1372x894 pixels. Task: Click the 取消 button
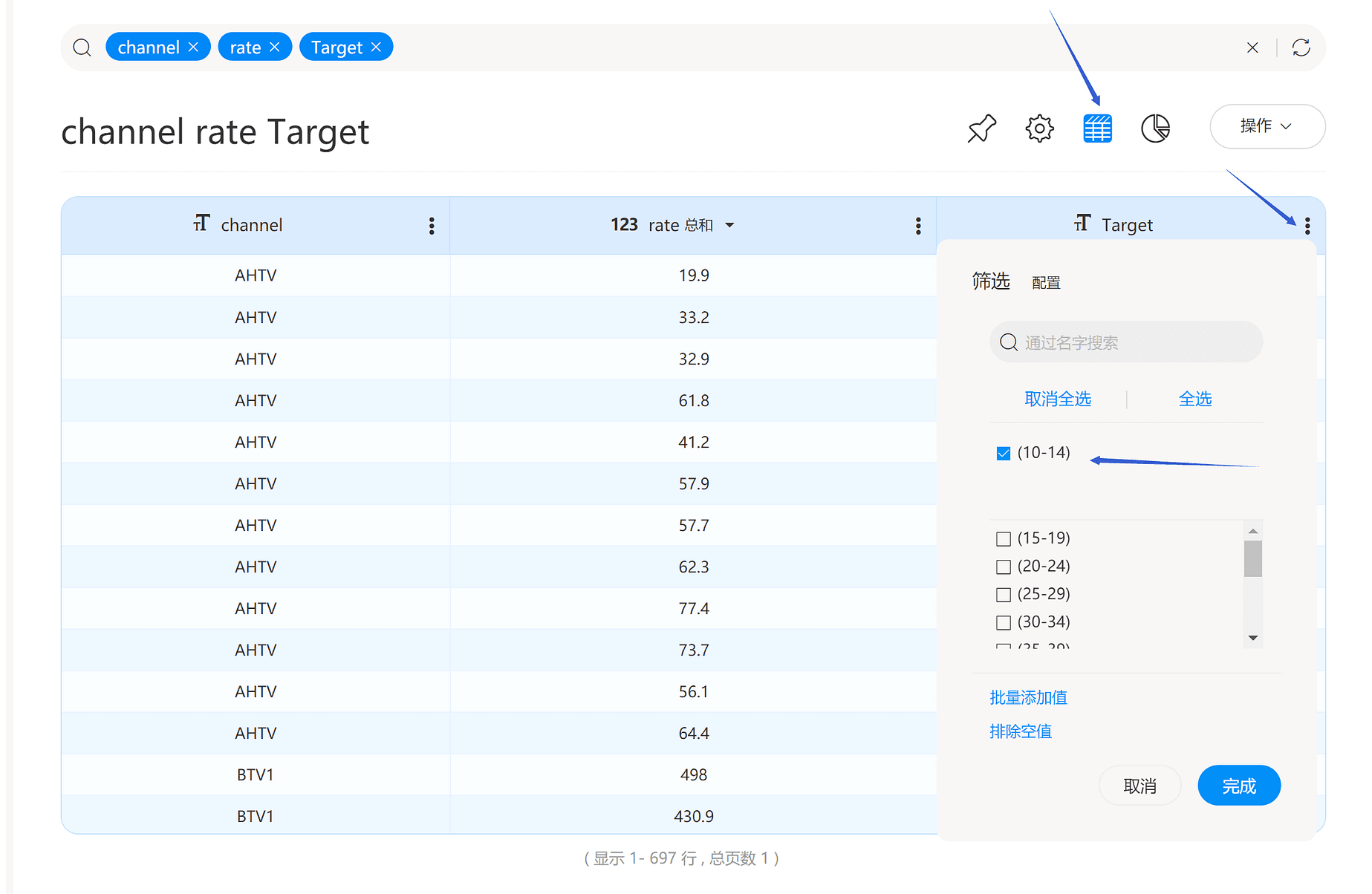click(1140, 786)
